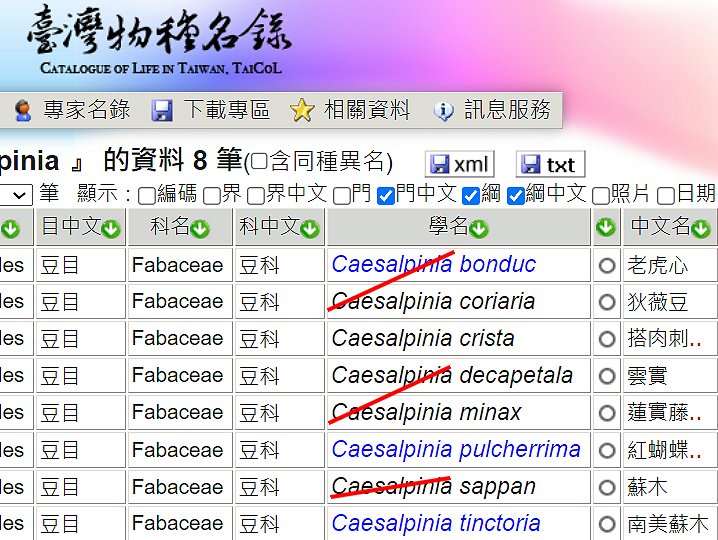Click the sort arrow next to 目中文 header
Screen dimensions: 718x540
111,229
